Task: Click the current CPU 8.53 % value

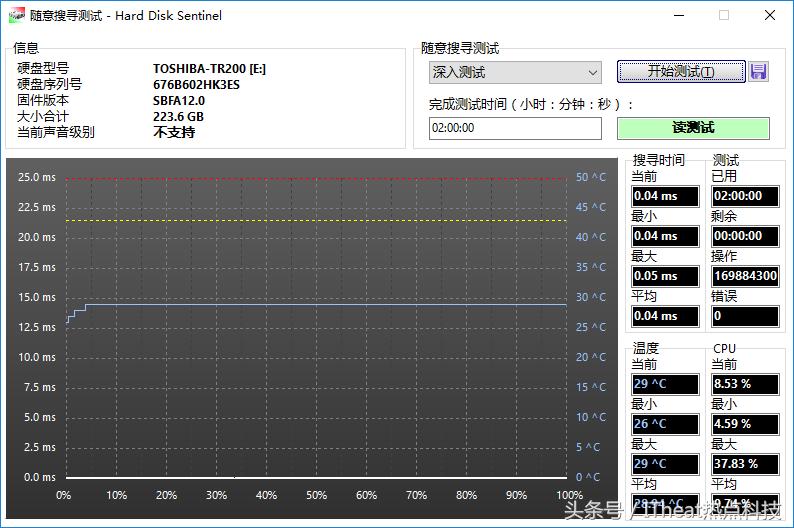Action: tap(745, 384)
